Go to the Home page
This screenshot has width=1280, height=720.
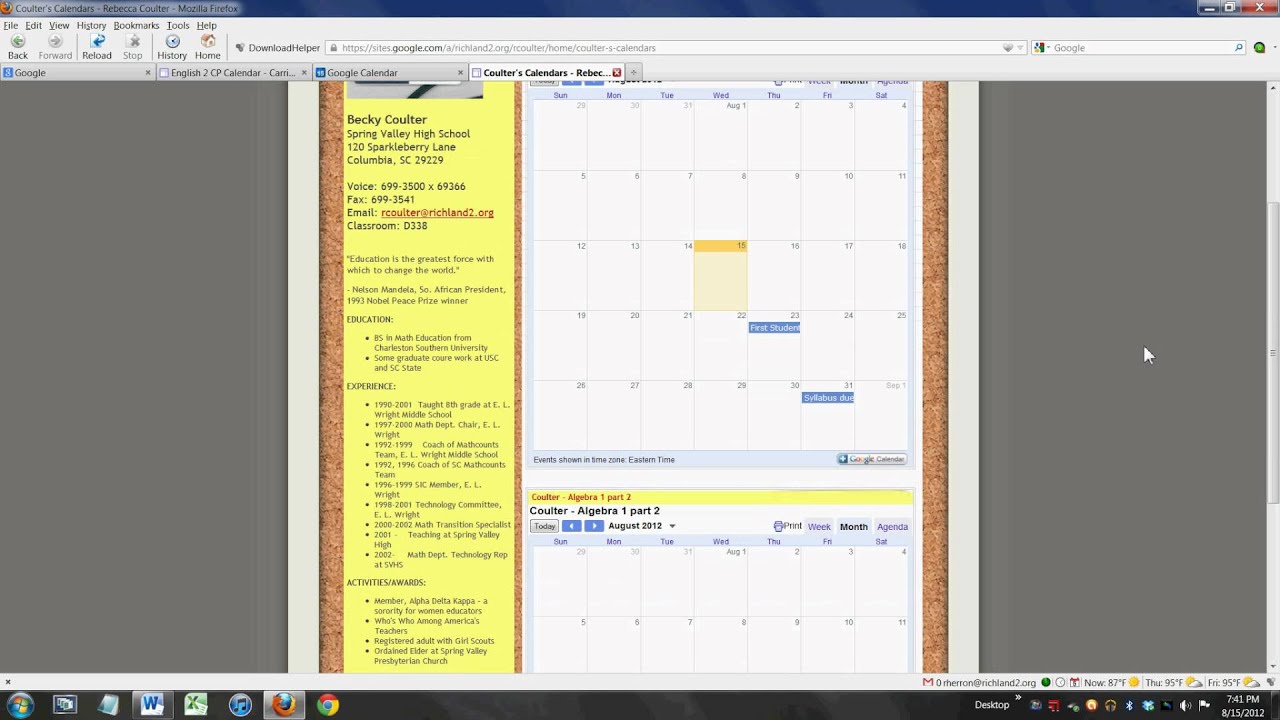point(208,47)
